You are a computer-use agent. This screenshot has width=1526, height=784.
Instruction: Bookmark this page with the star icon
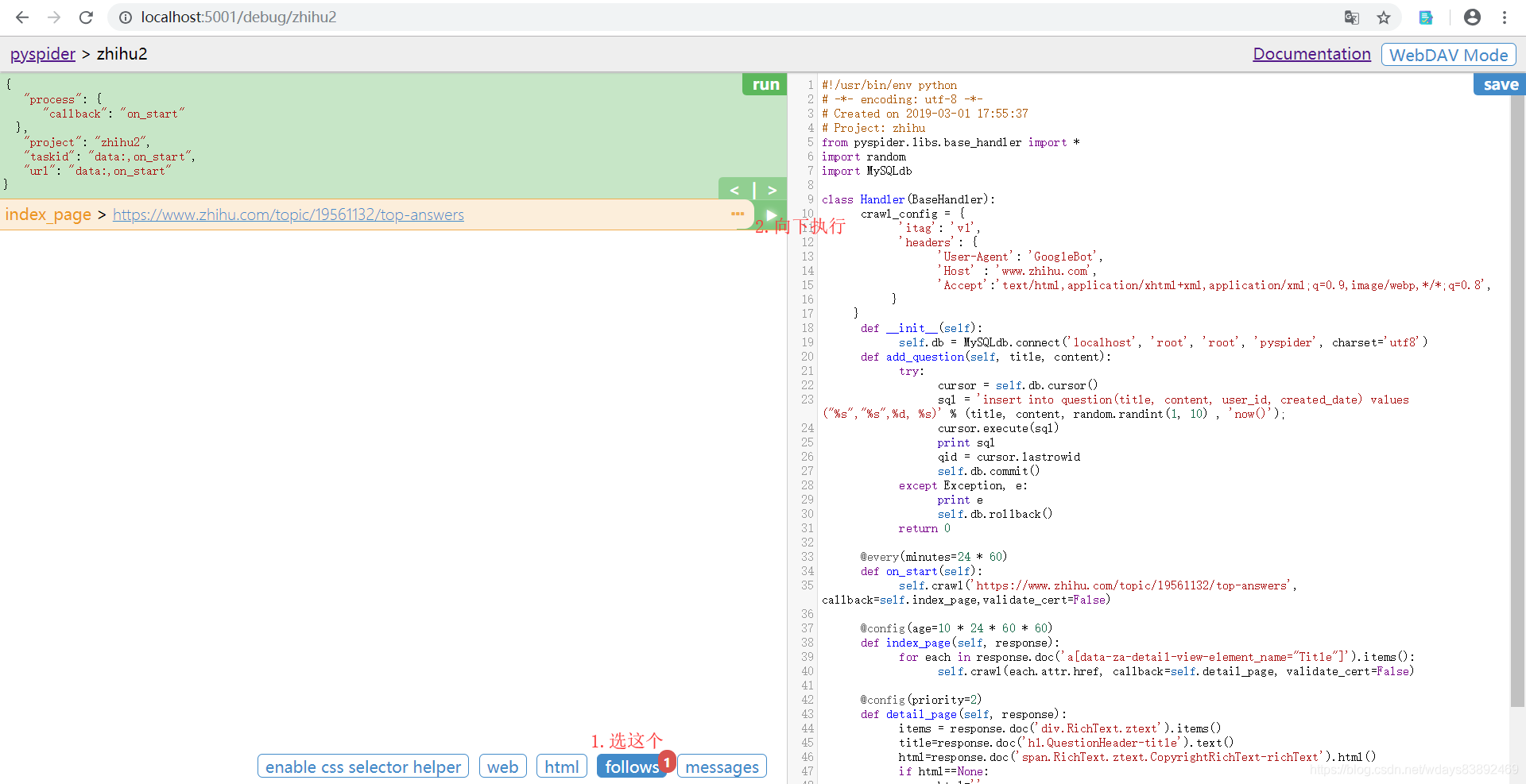coord(1384,17)
